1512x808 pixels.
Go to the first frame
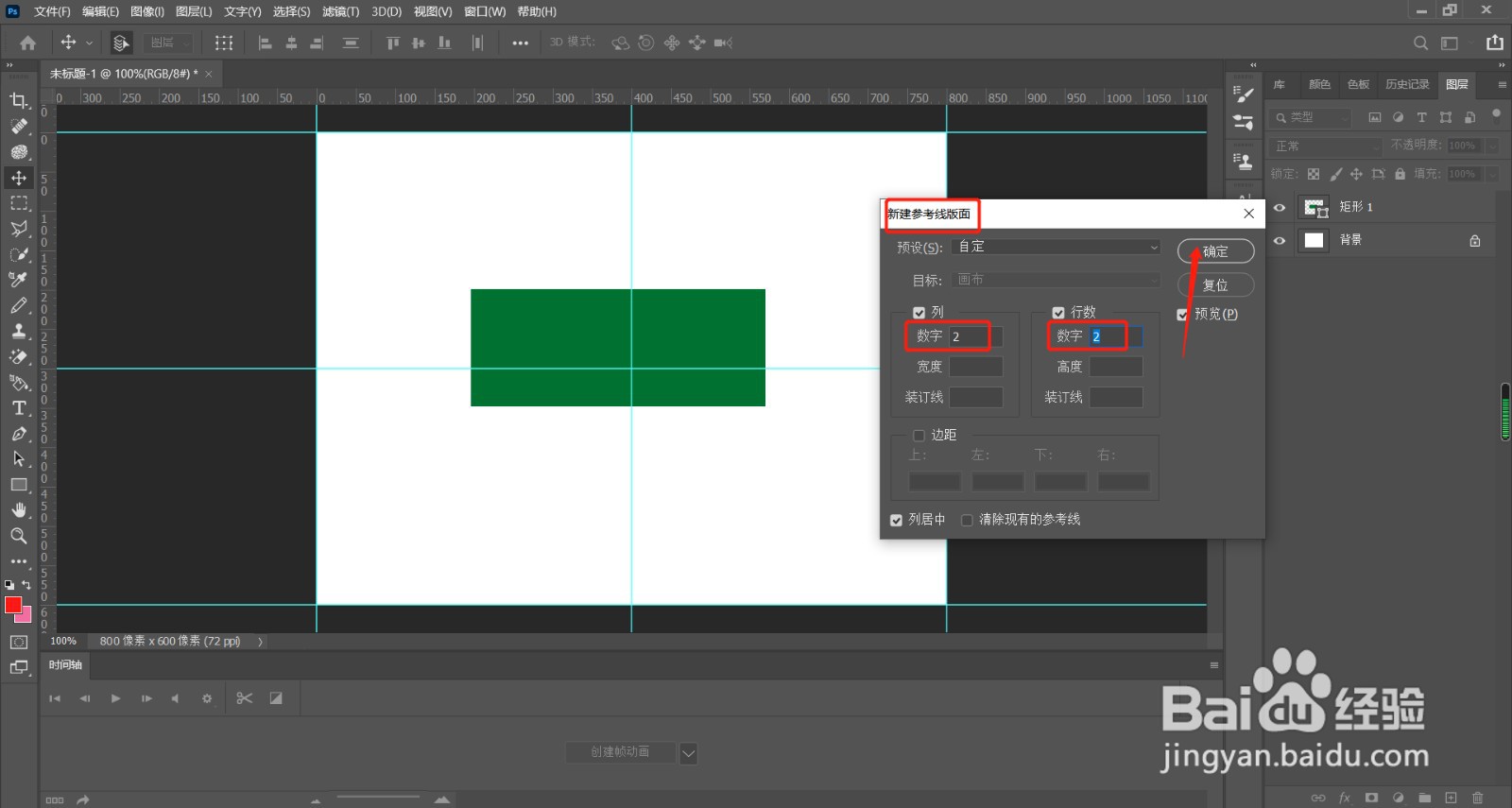point(55,698)
